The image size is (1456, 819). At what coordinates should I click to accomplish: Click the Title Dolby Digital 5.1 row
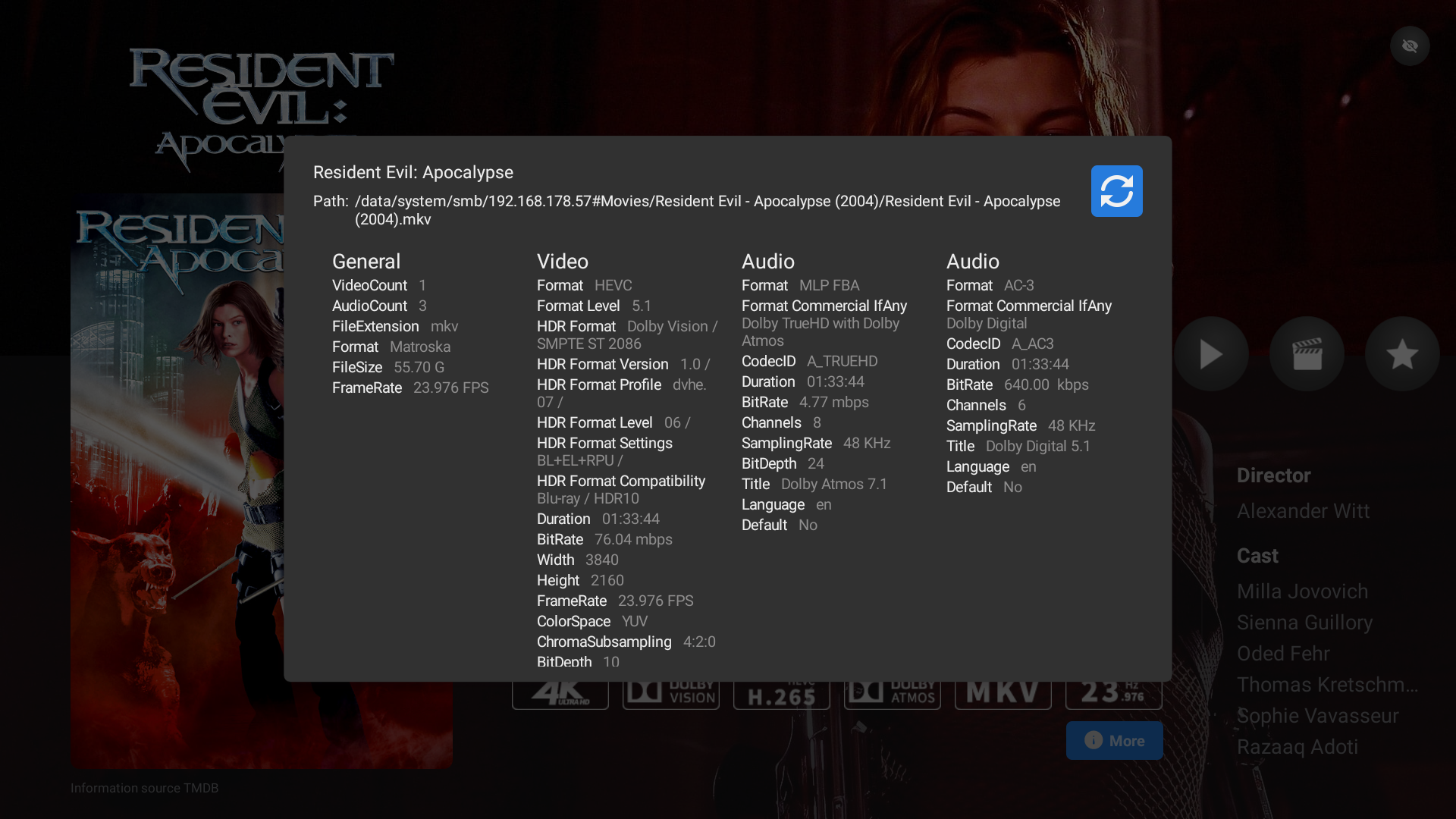[x=1018, y=446]
